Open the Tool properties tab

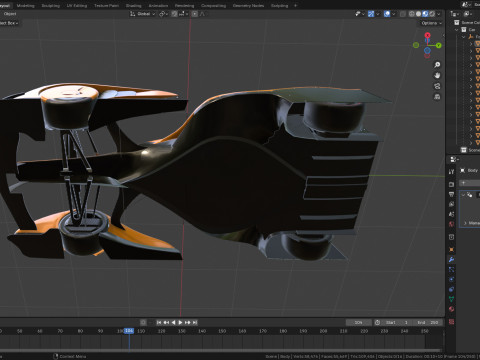(x=451, y=172)
